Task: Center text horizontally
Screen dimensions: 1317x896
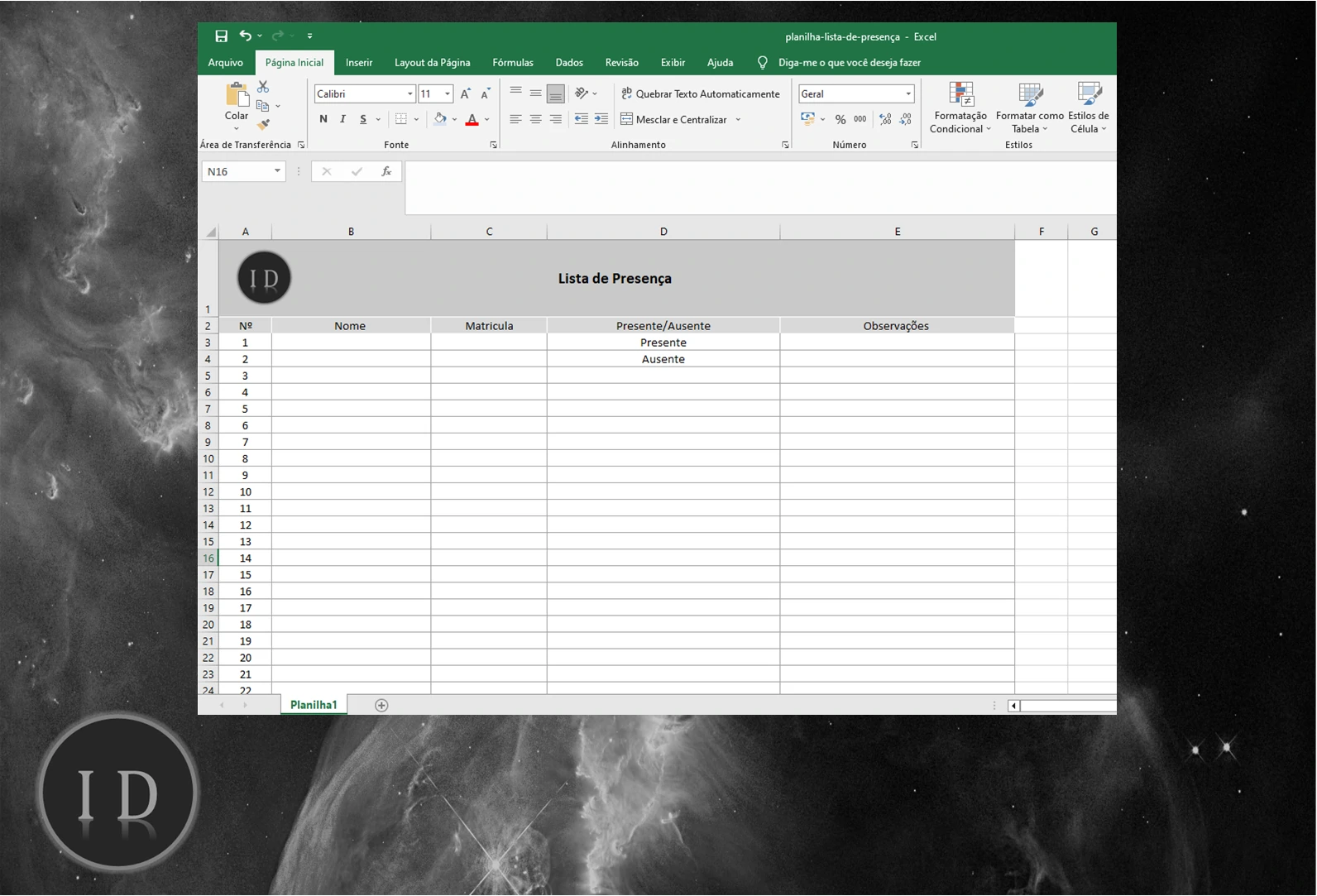Action: point(535,119)
